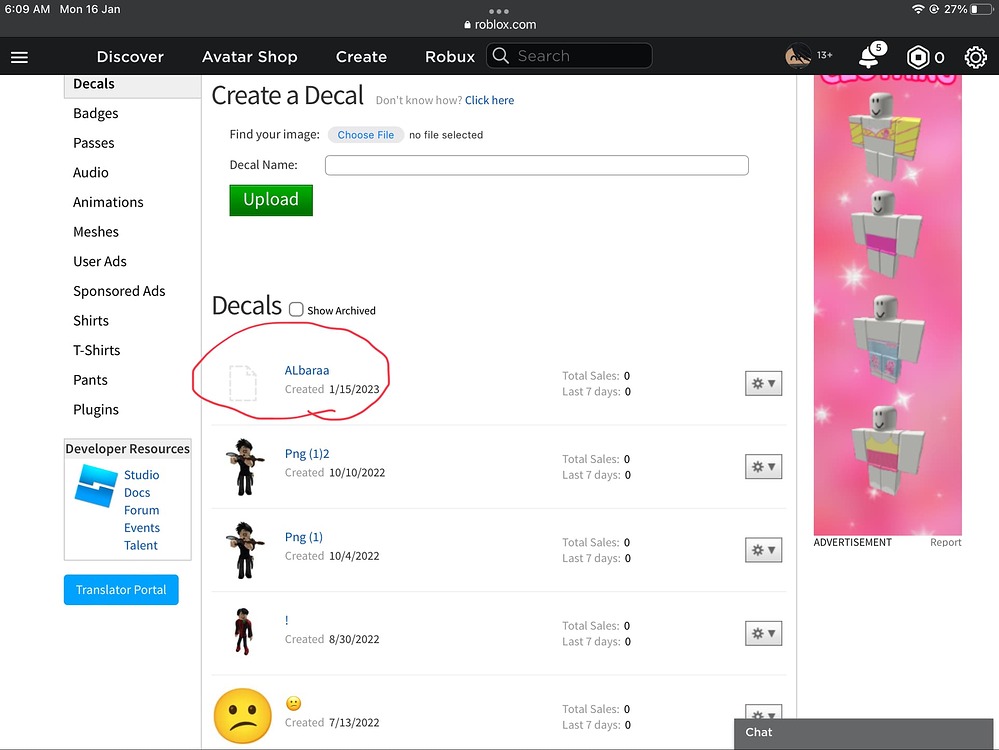Open the Png (1) decal link
The image size is (999, 750).
[x=303, y=537]
